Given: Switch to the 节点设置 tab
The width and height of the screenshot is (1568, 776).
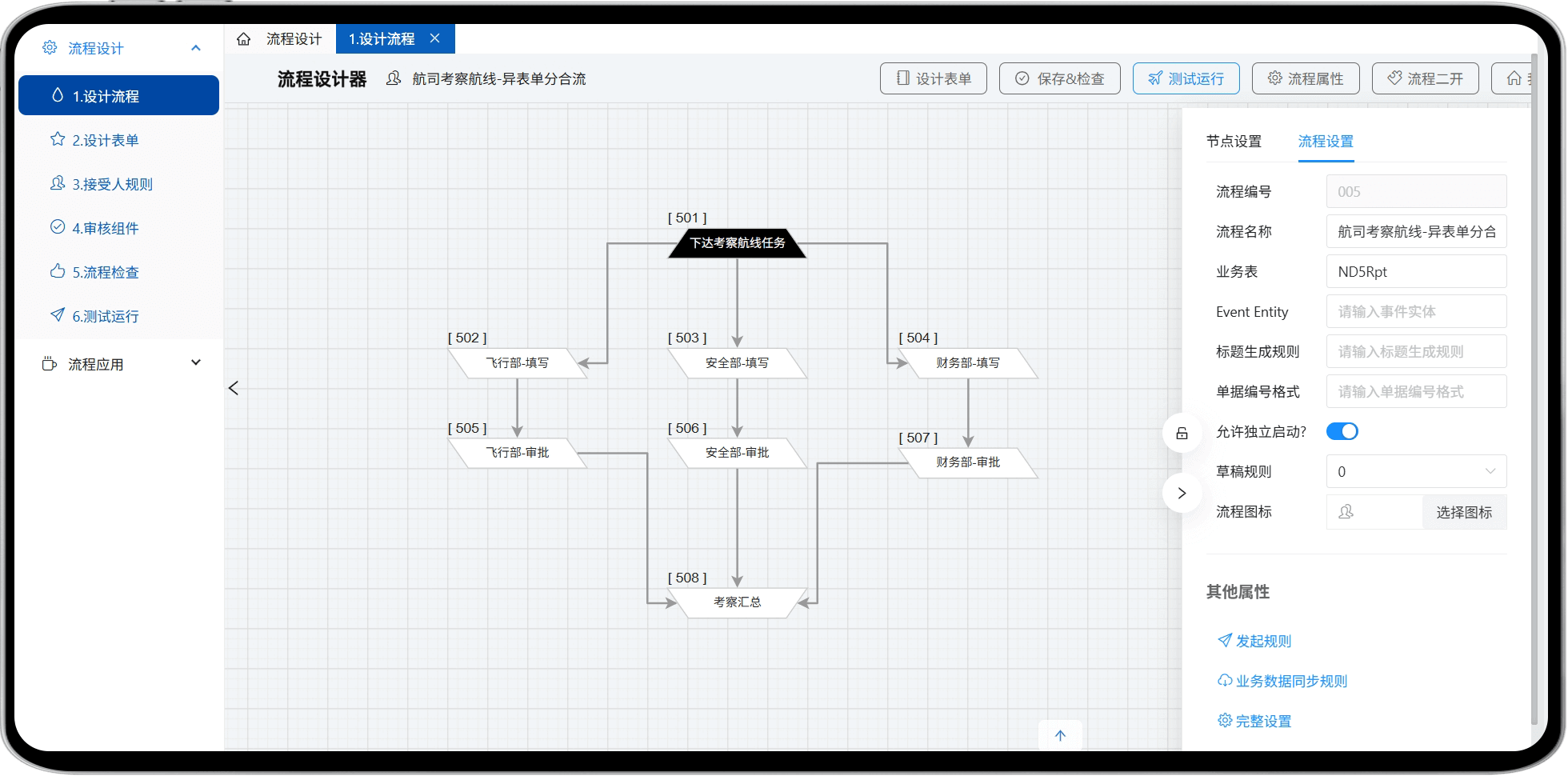Looking at the screenshot, I should [1234, 142].
